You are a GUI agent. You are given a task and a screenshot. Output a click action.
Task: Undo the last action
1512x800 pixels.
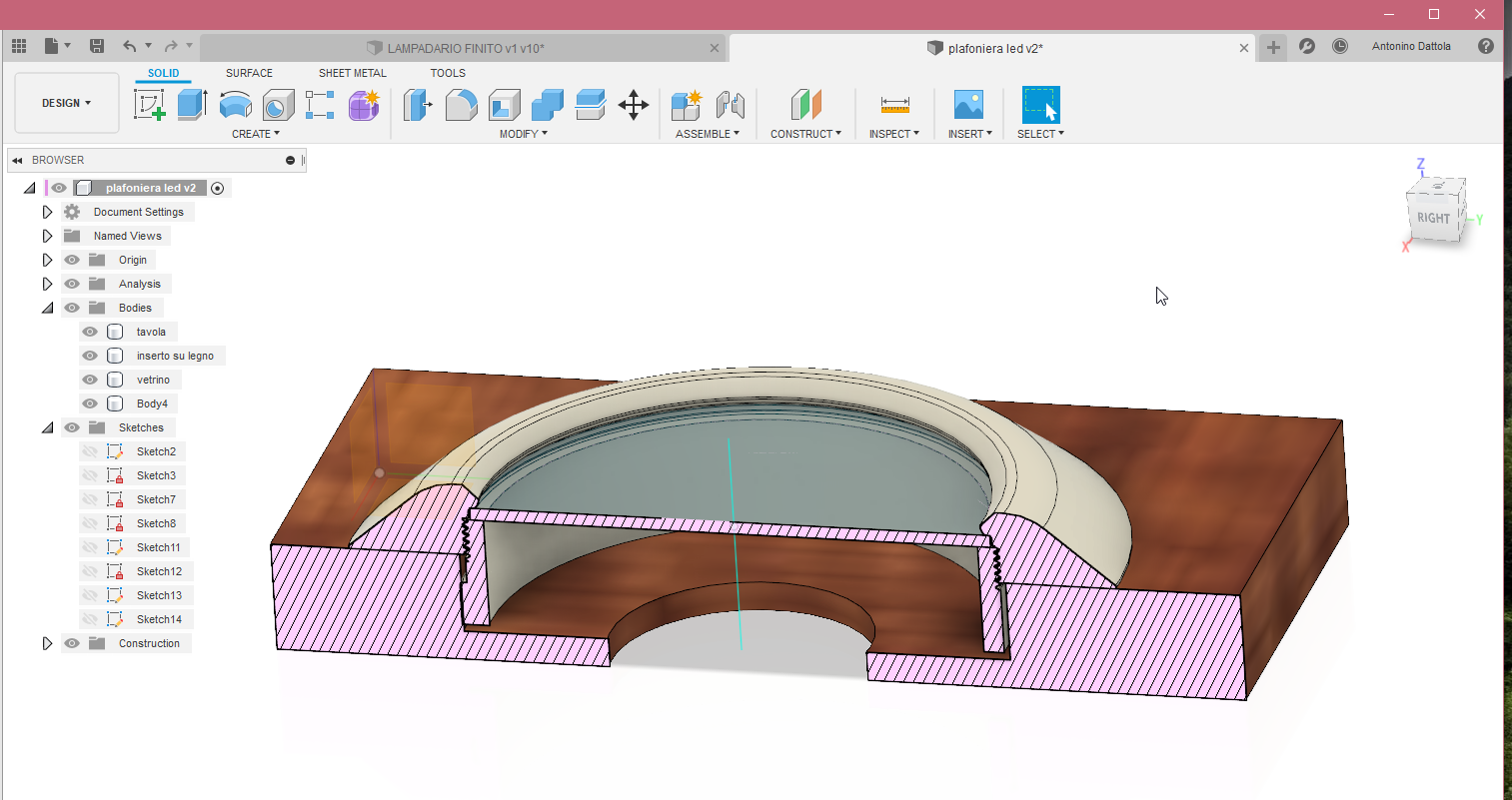pyautogui.click(x=130, y=46)
